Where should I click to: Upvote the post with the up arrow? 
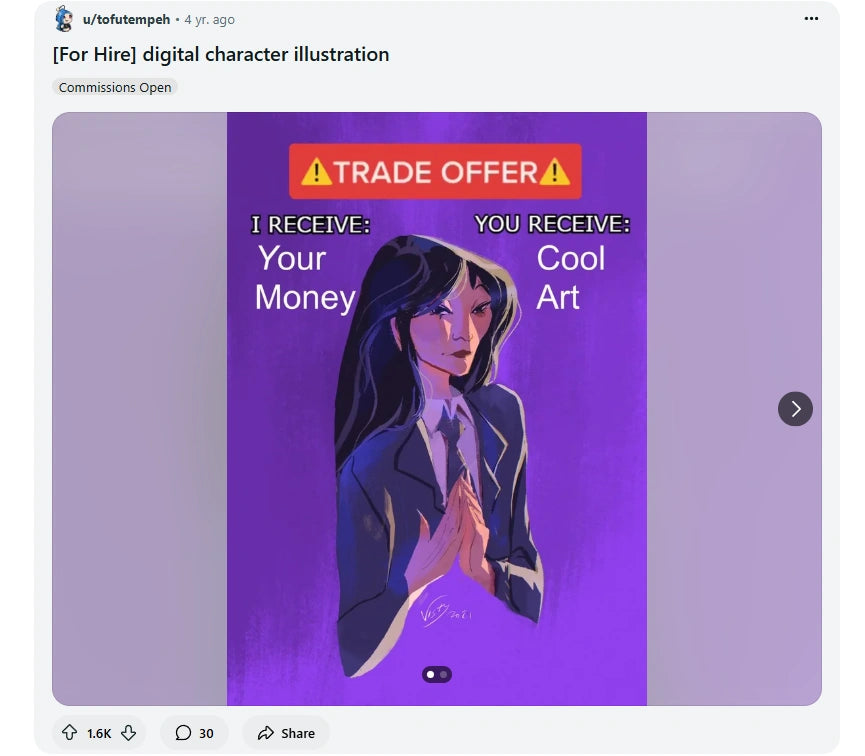pyautogui.click(x=70, y=732)
